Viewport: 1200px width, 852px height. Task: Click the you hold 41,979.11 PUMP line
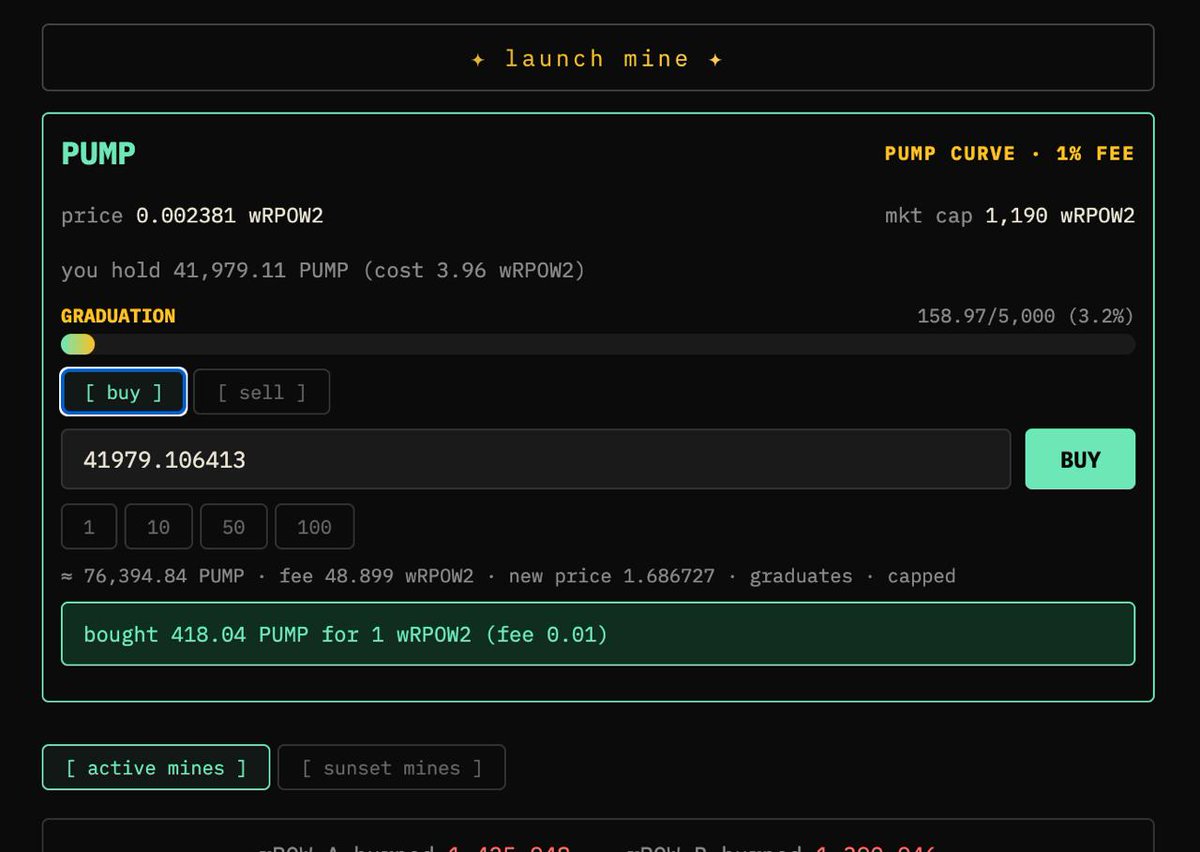[x=323, y=270]
